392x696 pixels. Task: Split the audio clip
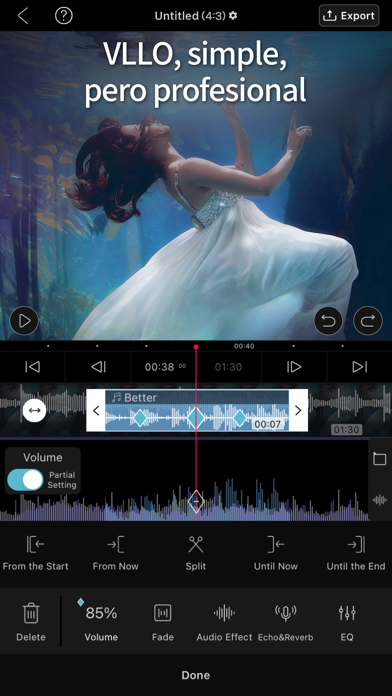[x=196, y=553]
